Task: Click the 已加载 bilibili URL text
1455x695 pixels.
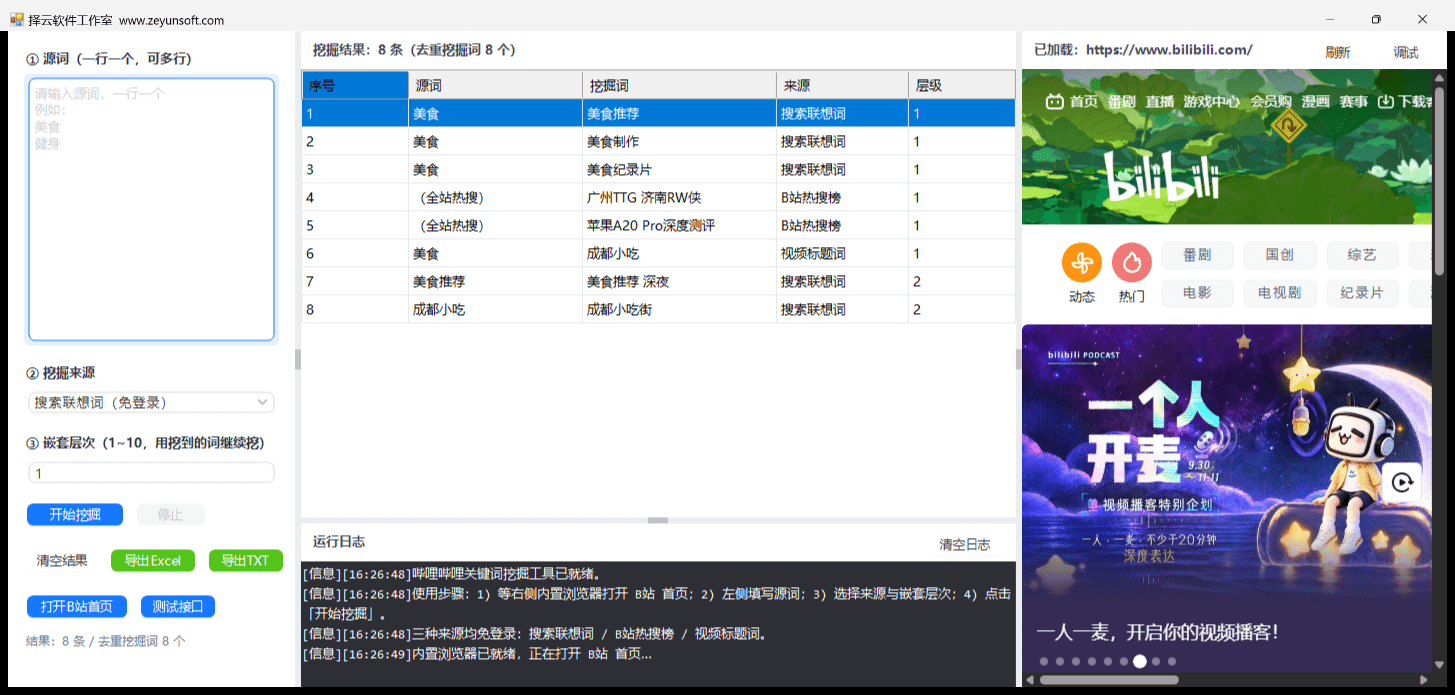Action: (1143, 49)
